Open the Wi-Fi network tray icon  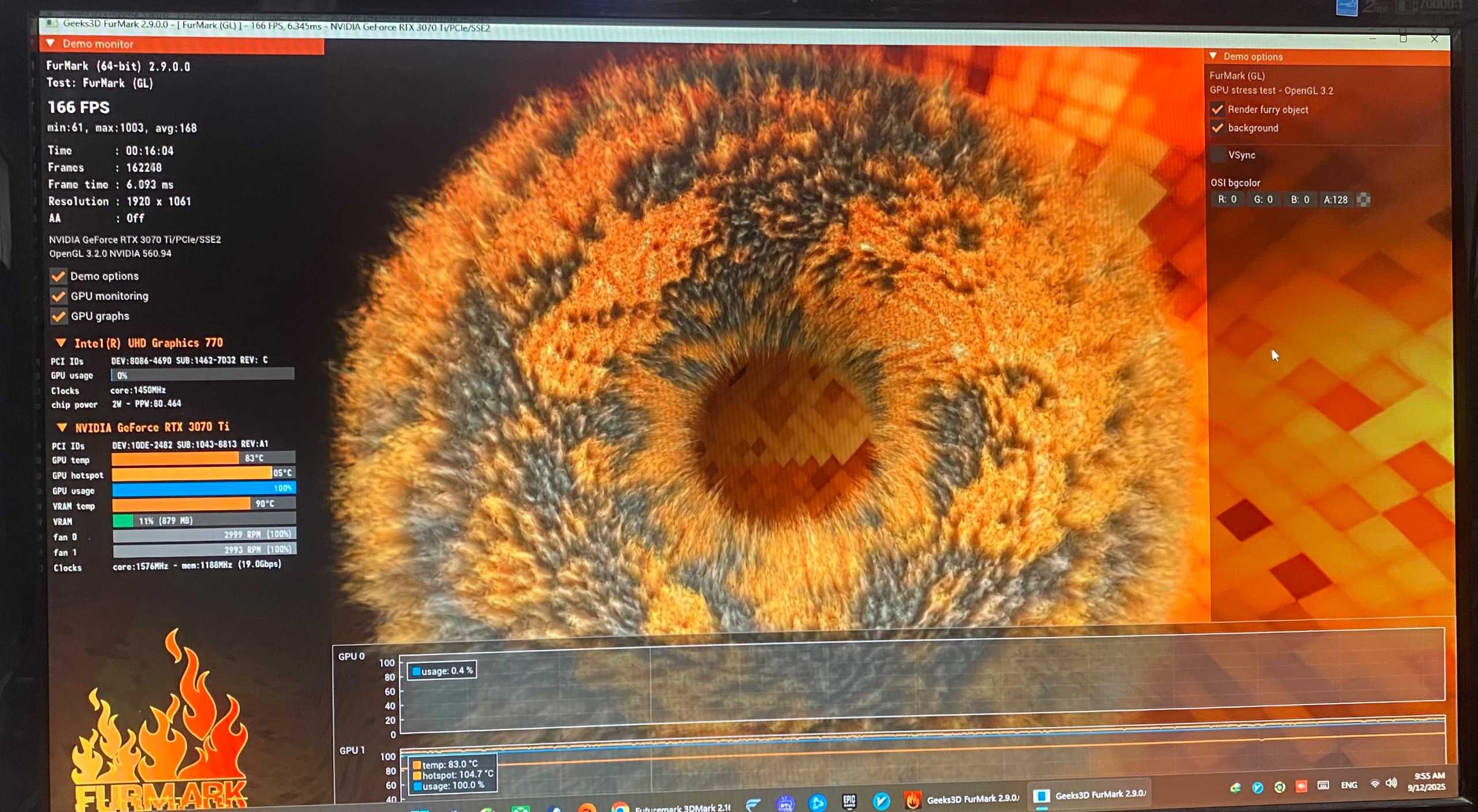click(1375, 784)
